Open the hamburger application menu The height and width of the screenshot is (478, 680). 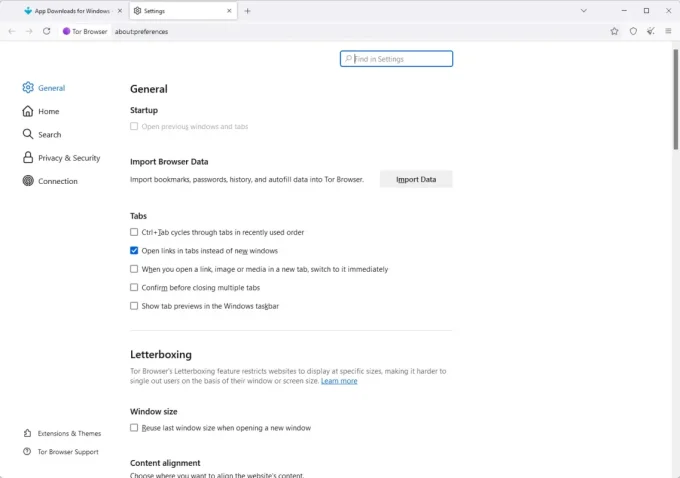coord(668,31)
